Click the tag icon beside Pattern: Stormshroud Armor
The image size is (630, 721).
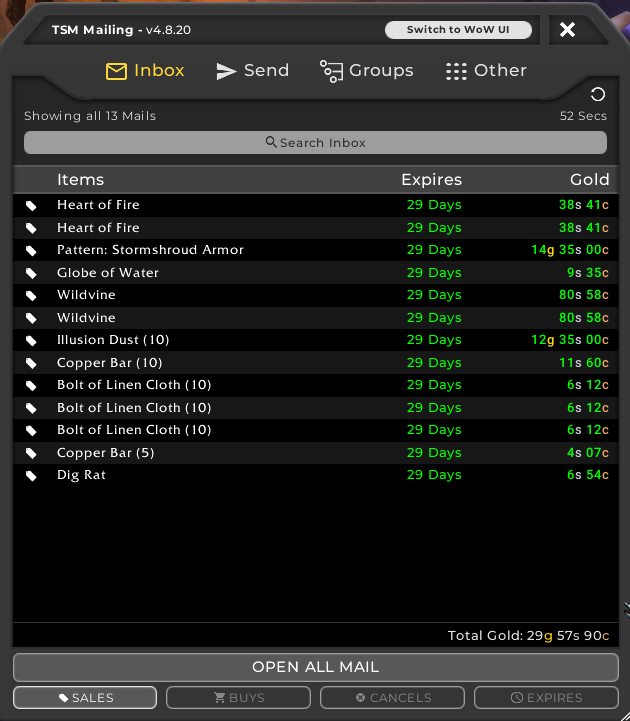point(31,250)
